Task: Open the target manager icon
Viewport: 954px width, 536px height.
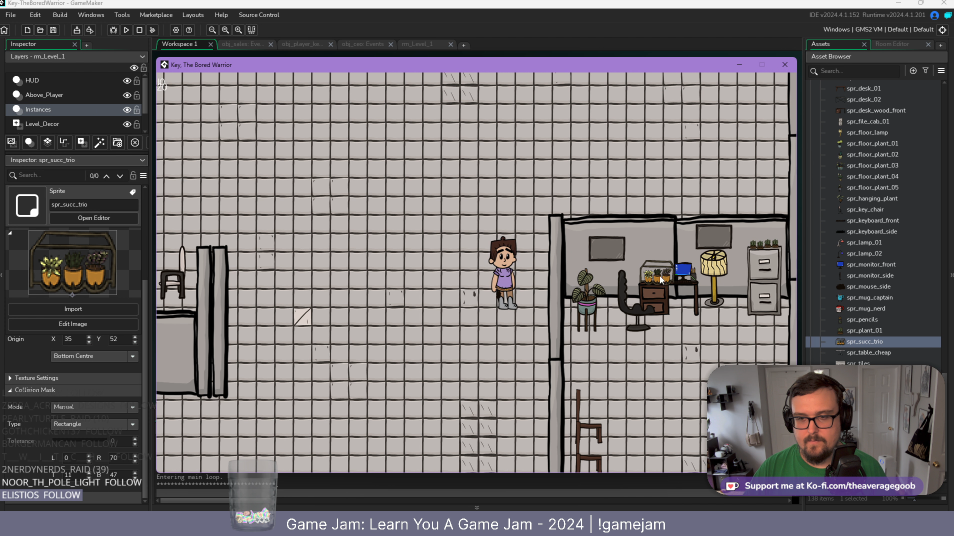Action: (942, 30)
